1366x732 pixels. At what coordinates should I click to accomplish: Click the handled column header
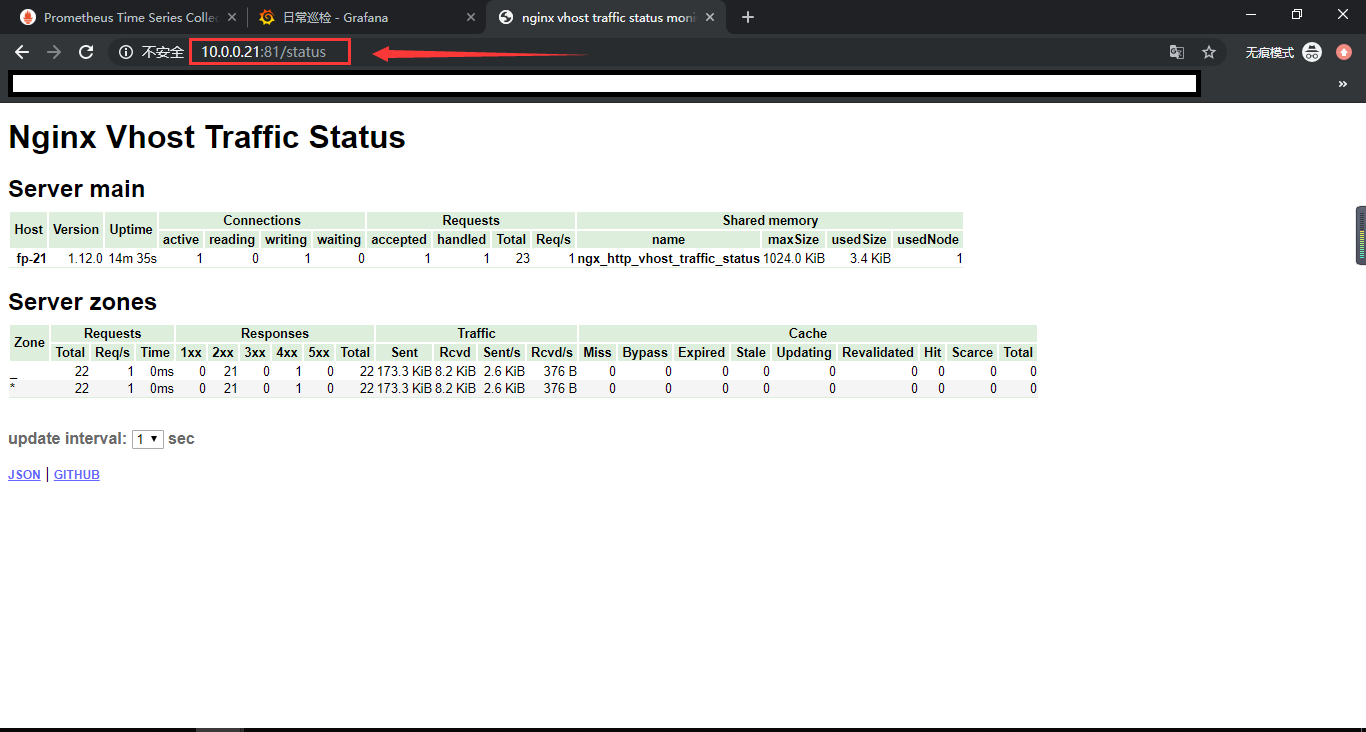point(462,239)
